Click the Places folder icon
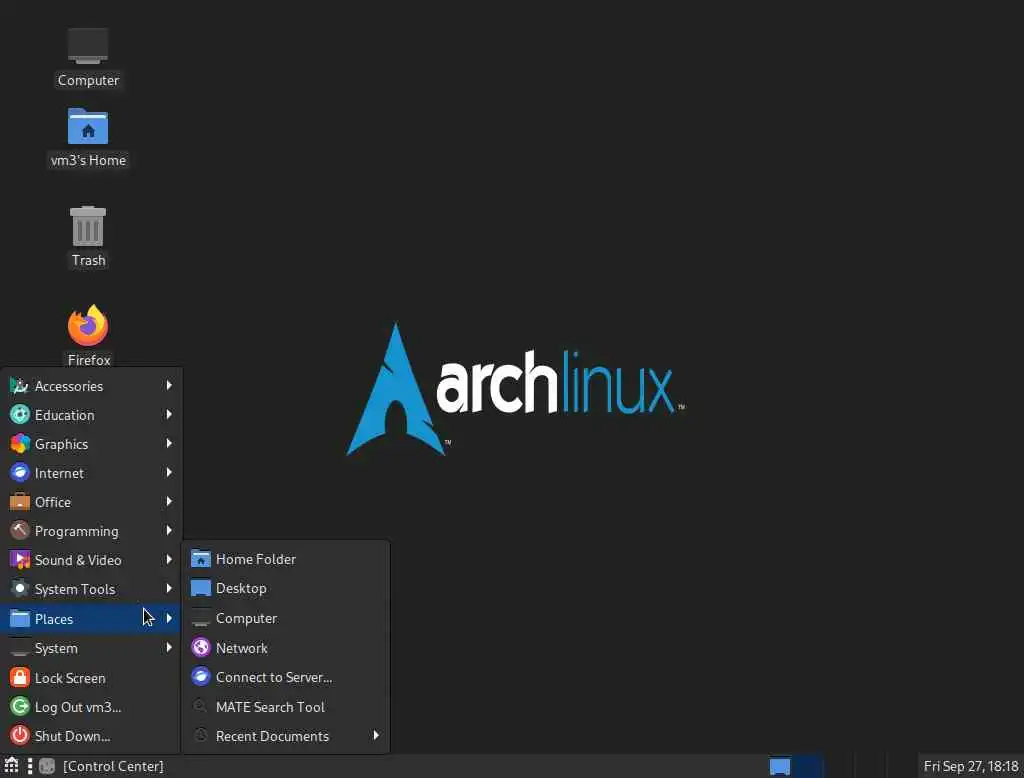The image size is (1024, 778). [20, 619]
